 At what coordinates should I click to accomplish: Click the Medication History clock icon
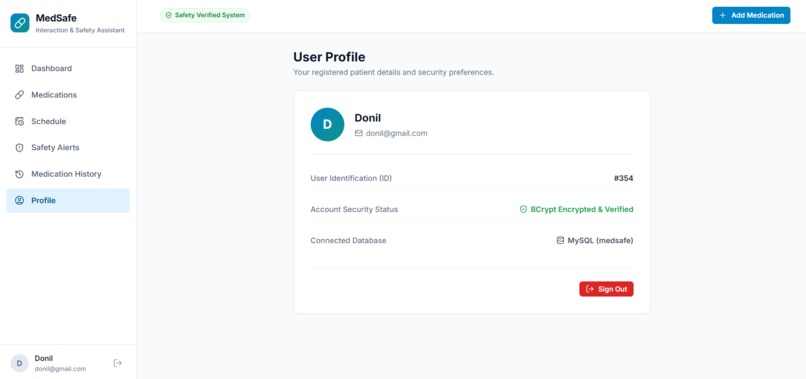point(20,174)
